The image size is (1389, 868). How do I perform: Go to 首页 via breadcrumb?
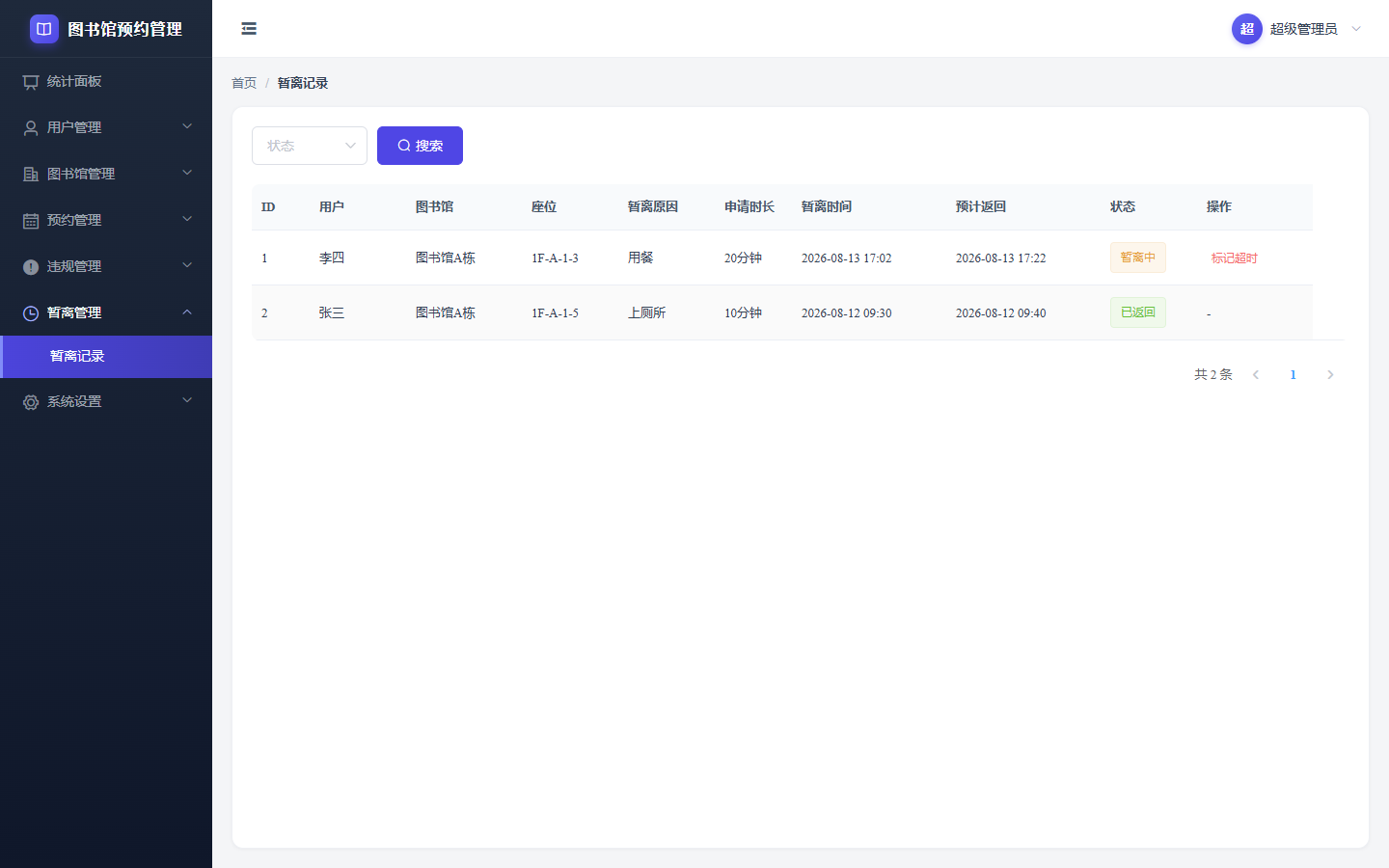(244, 83)
